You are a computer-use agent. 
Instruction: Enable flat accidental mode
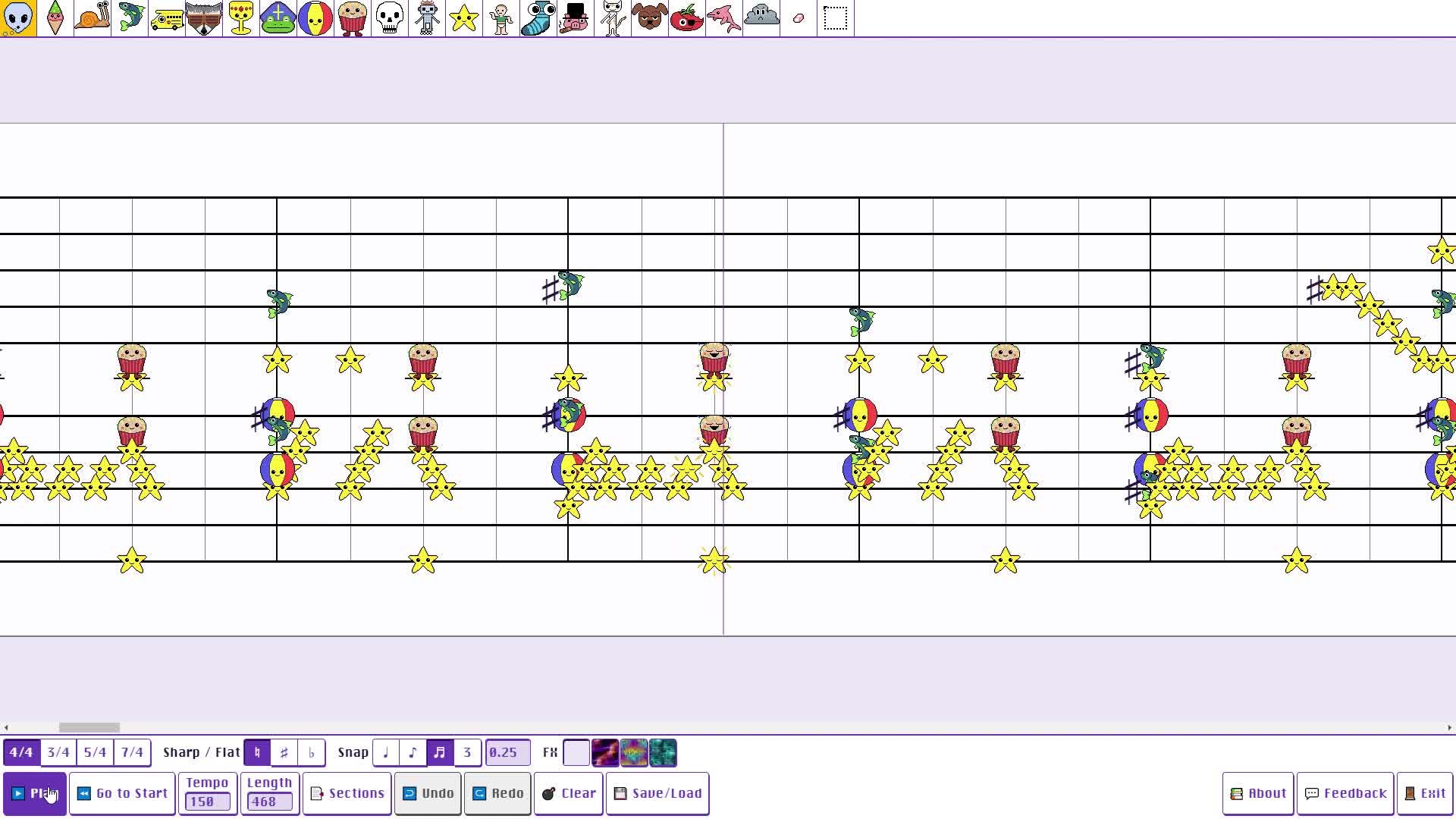[312, 752]
